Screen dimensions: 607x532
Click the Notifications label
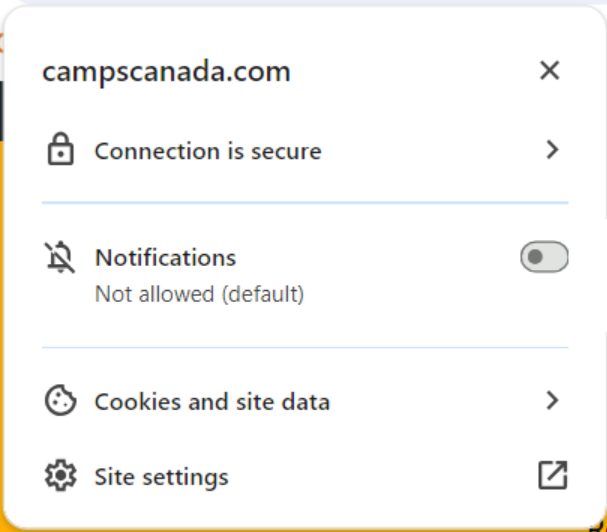165,257
